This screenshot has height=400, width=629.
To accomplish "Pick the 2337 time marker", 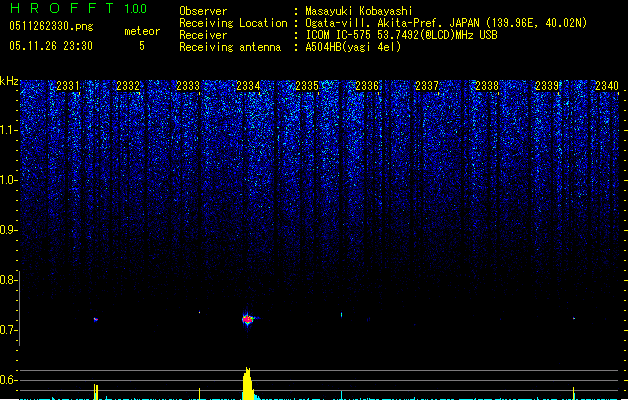I will (427, 87).
